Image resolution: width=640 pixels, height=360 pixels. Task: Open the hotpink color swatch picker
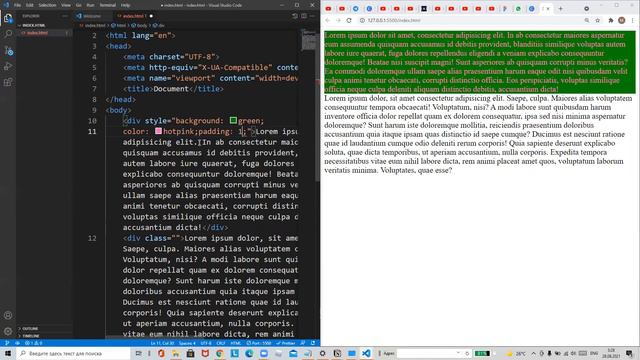coord(158,131)
